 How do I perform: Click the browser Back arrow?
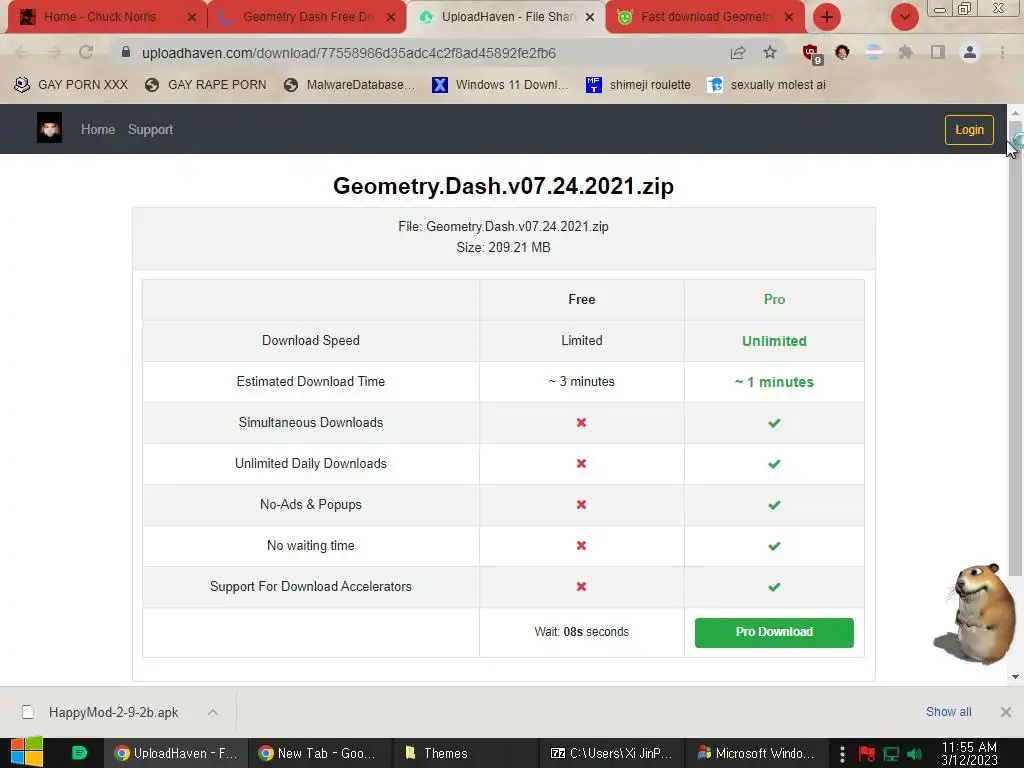tap(22, 52)
